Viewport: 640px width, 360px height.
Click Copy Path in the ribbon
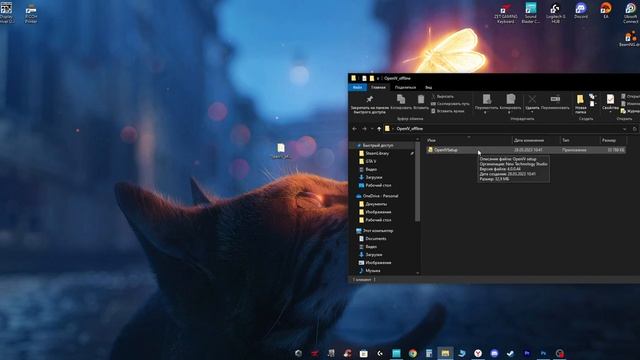(450, 104)
